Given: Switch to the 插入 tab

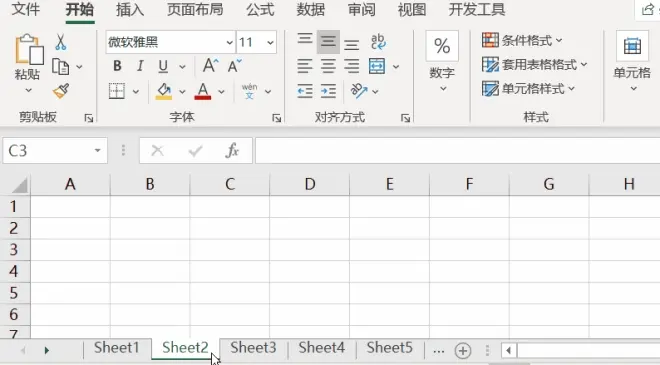Looking at the screenshot, I should coord(130,9).
